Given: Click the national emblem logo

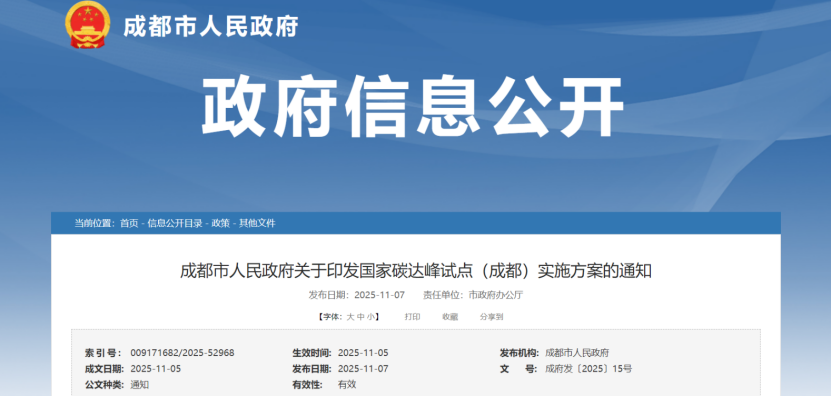Looking at the screenshot, I should coord(88,25).
